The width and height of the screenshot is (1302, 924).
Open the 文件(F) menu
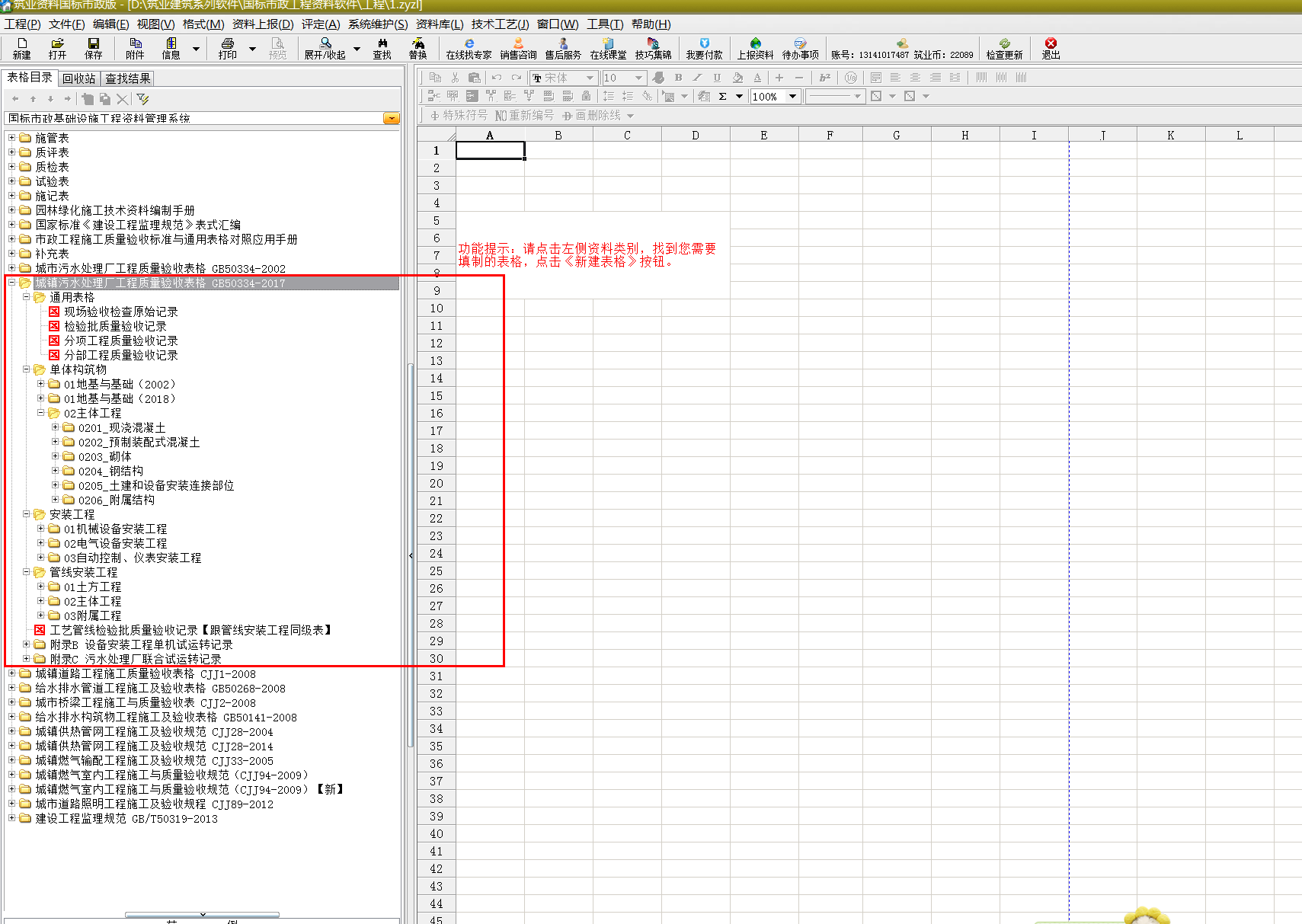coord(67,24)
